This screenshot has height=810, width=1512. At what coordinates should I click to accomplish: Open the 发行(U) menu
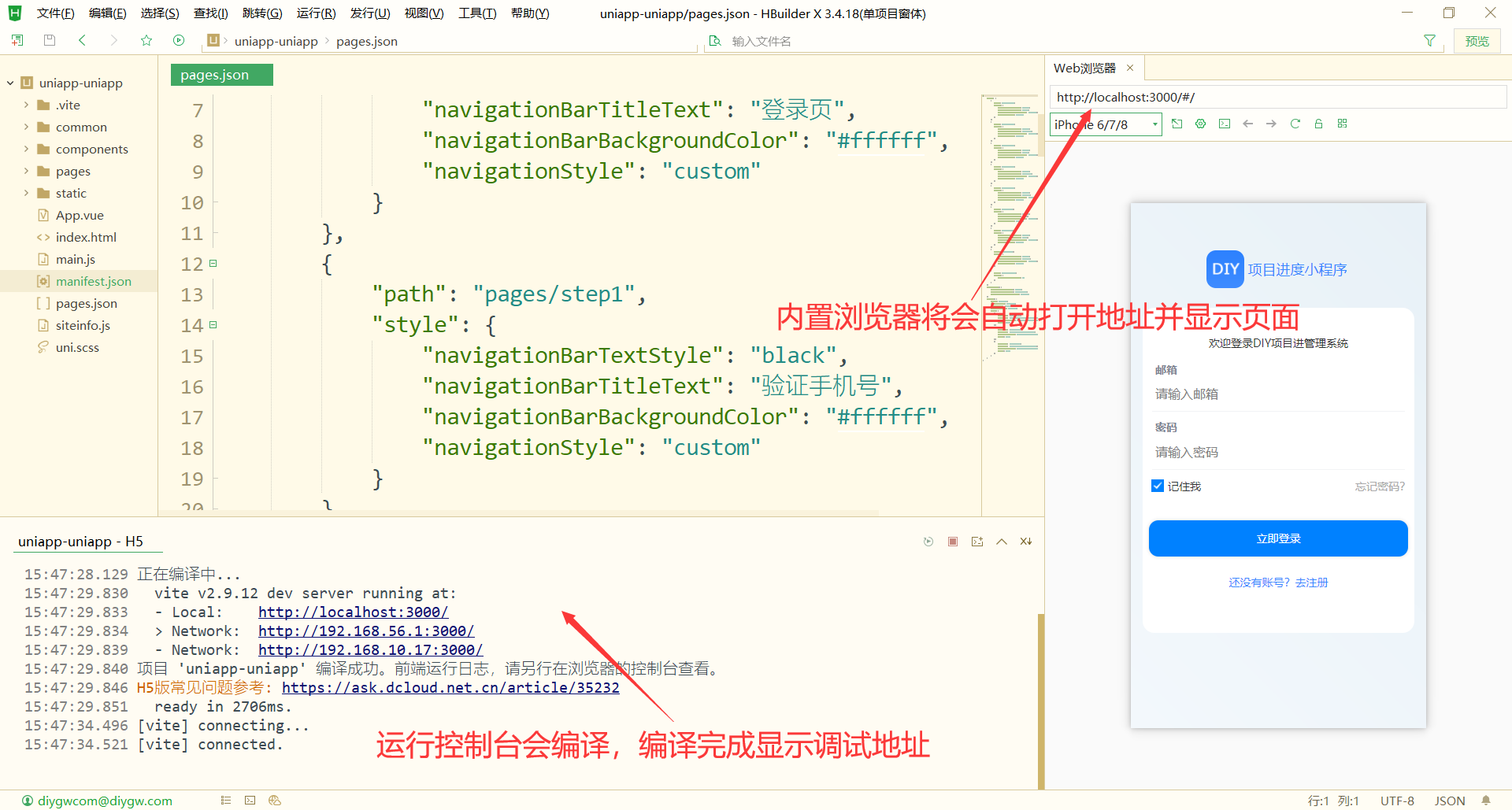click(x=370, y=13)
